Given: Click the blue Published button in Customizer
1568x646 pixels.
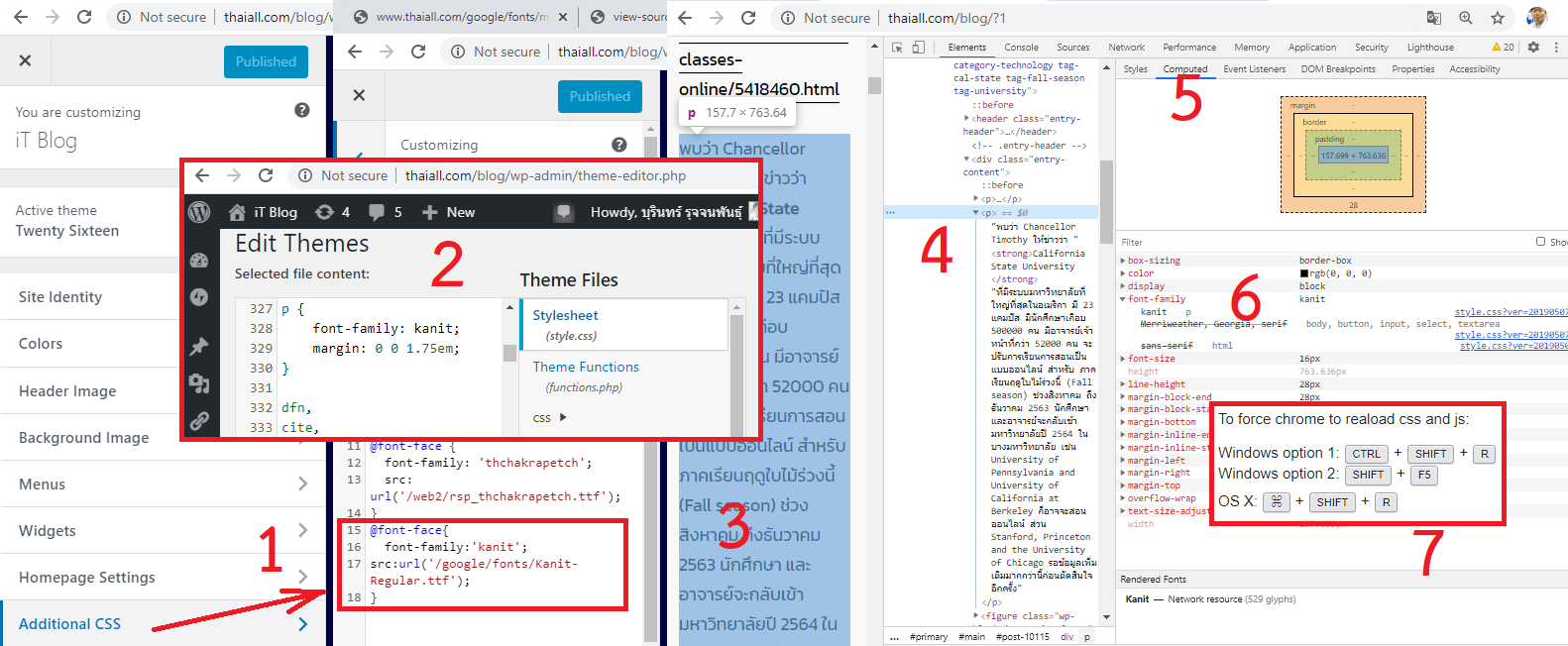Looking at the screenshot, I should [266, 61].
